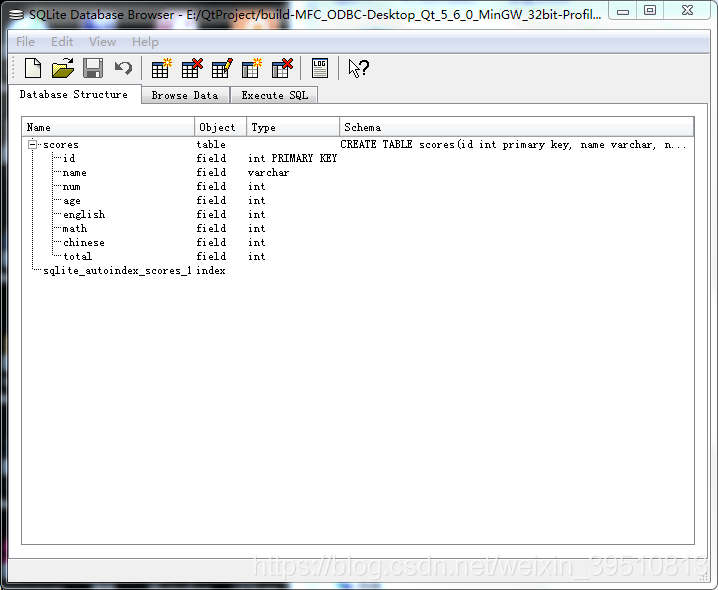Open the Edit menu
Image resolution: width=718 pixels, height=590 pixels.
(62, 42)
